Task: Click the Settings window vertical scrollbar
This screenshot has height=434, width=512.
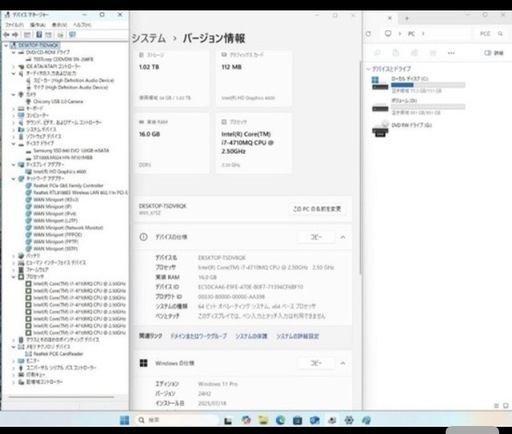Action: pos(360,168)
